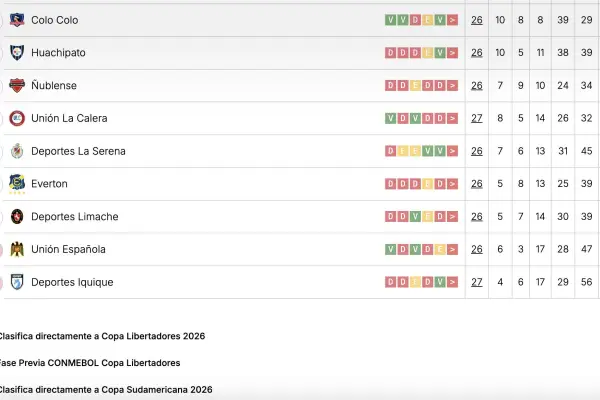
Task: Expand Deportes Limache's form arrow
Action: tap(452, 217)
